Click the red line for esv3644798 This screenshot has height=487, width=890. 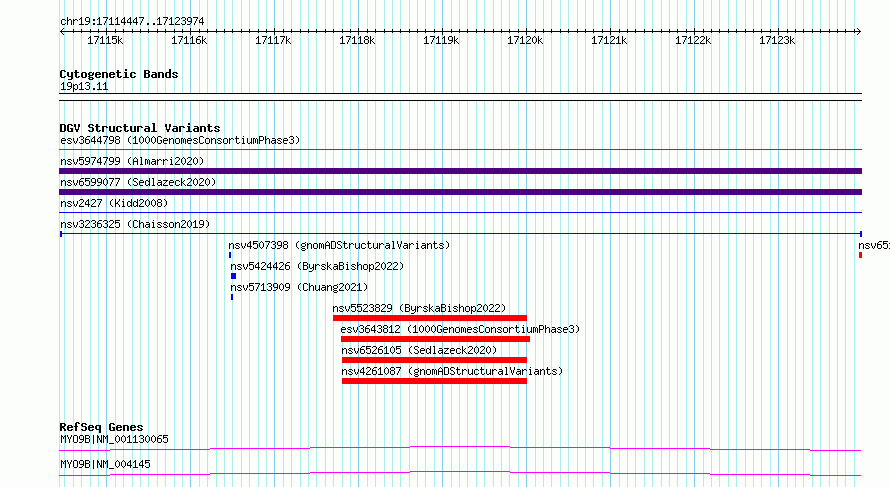click(x=460, y=150)
